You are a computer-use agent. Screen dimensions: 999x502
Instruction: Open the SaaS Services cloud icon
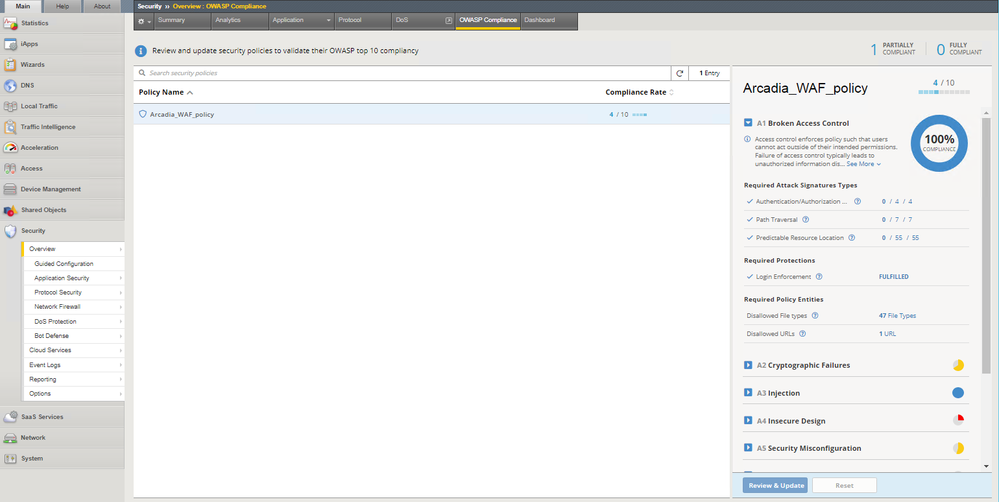(10, 417)
